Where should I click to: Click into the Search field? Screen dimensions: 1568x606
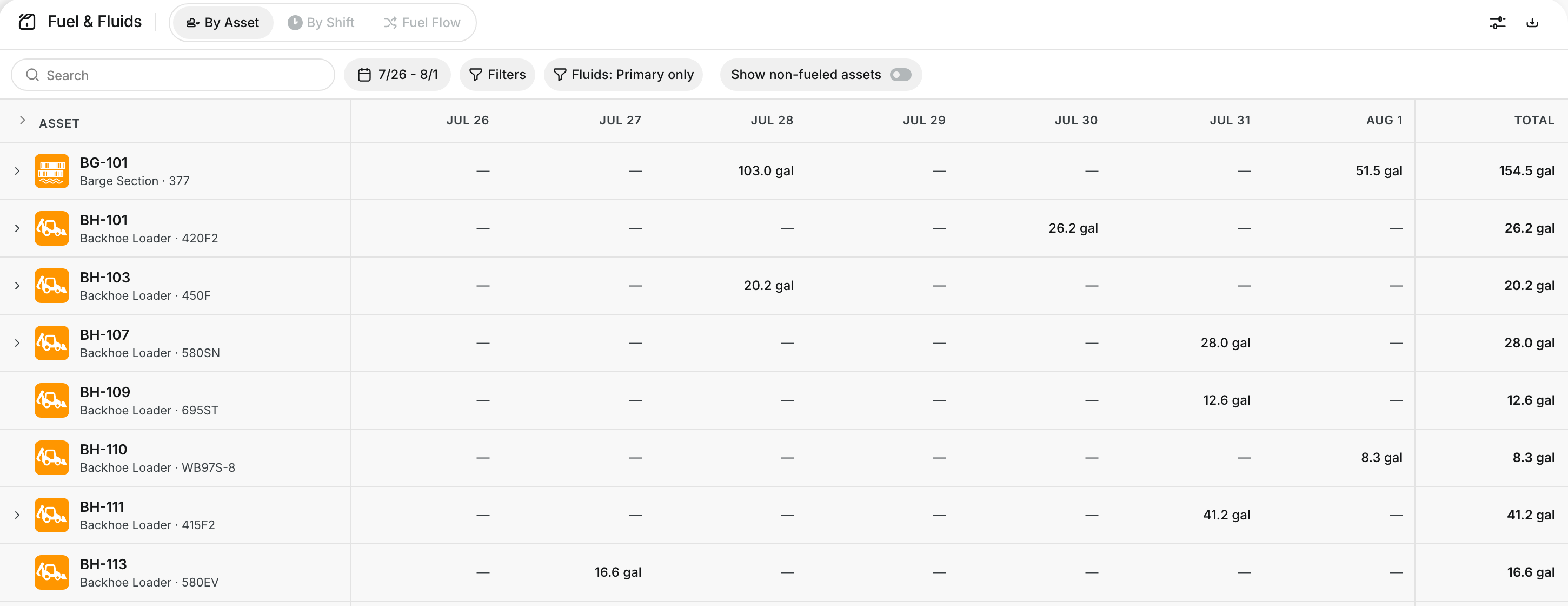coord(173,75)
